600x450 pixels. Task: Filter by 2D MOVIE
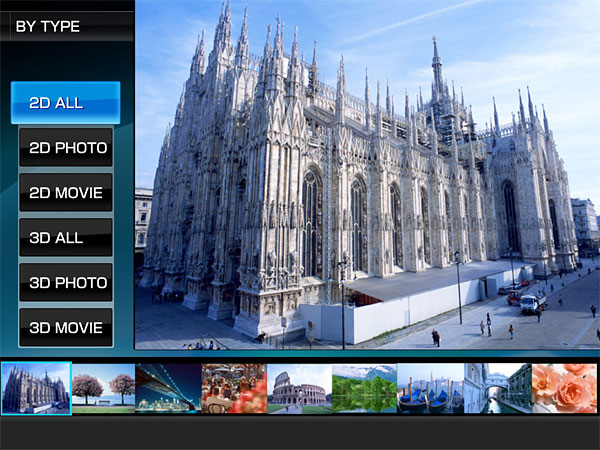pos(66,192)
